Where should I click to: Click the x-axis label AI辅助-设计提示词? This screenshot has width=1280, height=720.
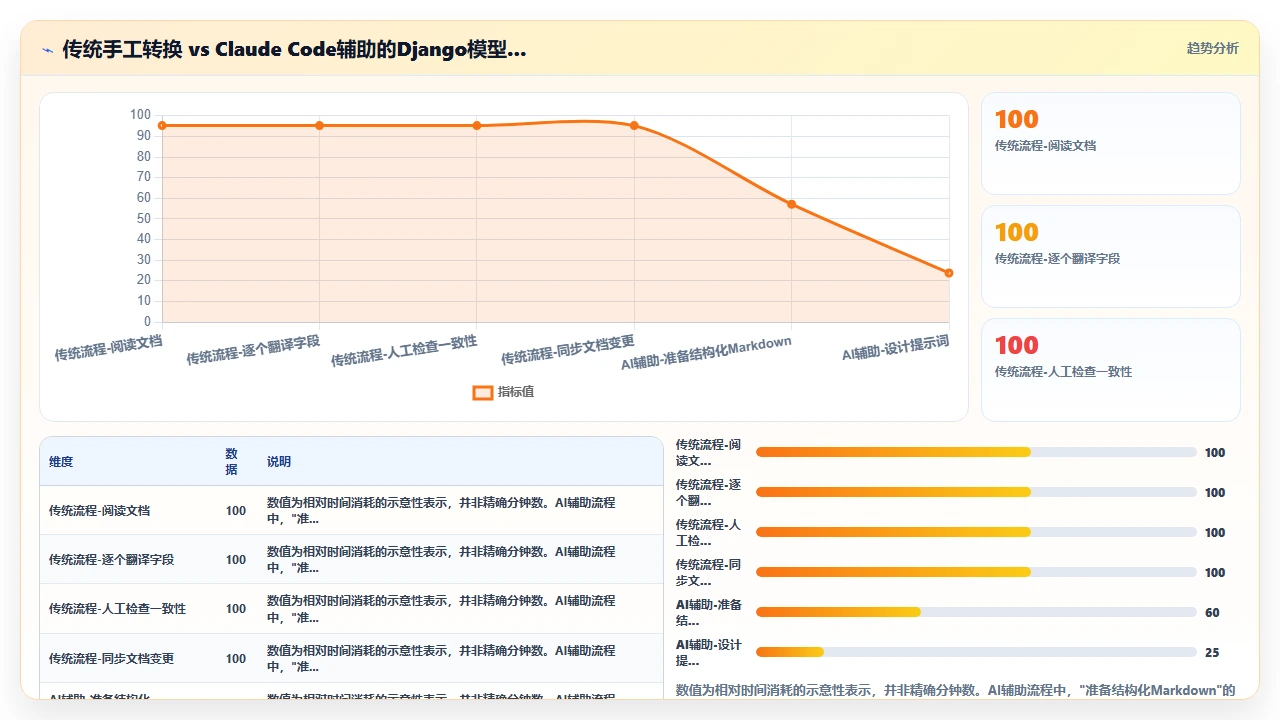coord(895,348)
